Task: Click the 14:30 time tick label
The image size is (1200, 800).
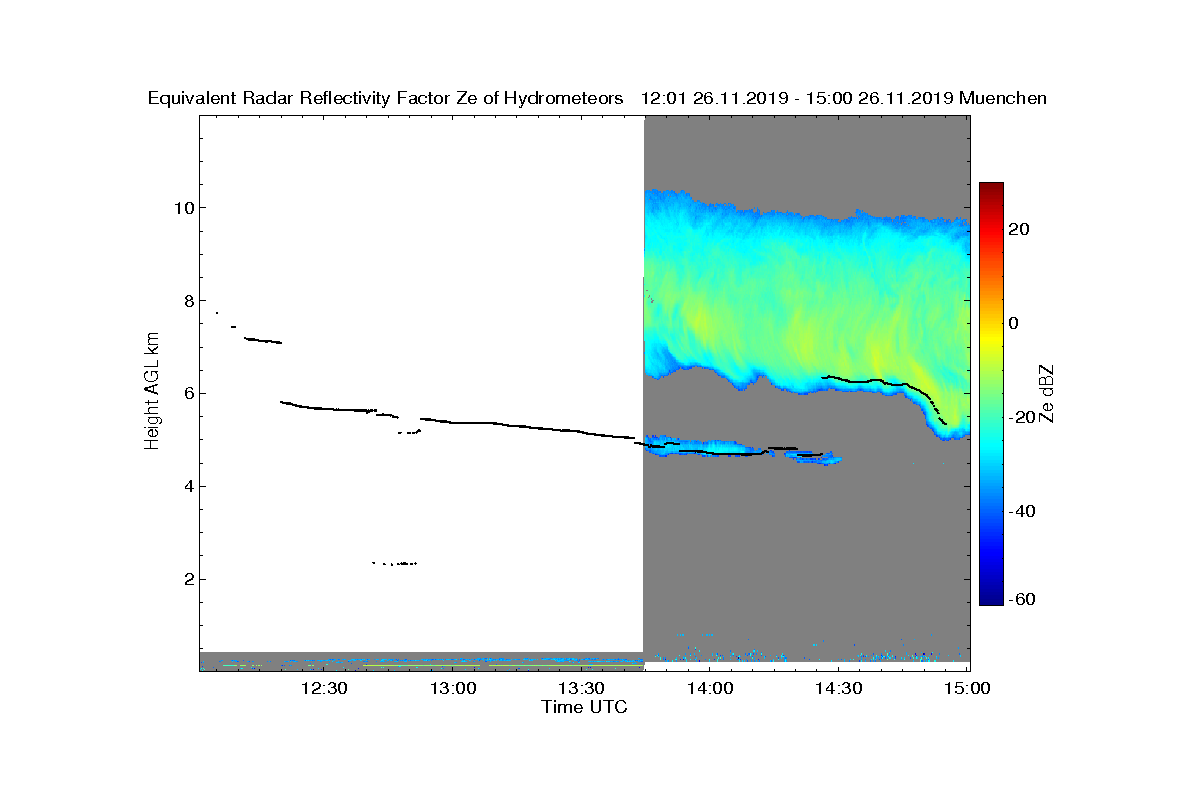Action: (x=839, y=688)
